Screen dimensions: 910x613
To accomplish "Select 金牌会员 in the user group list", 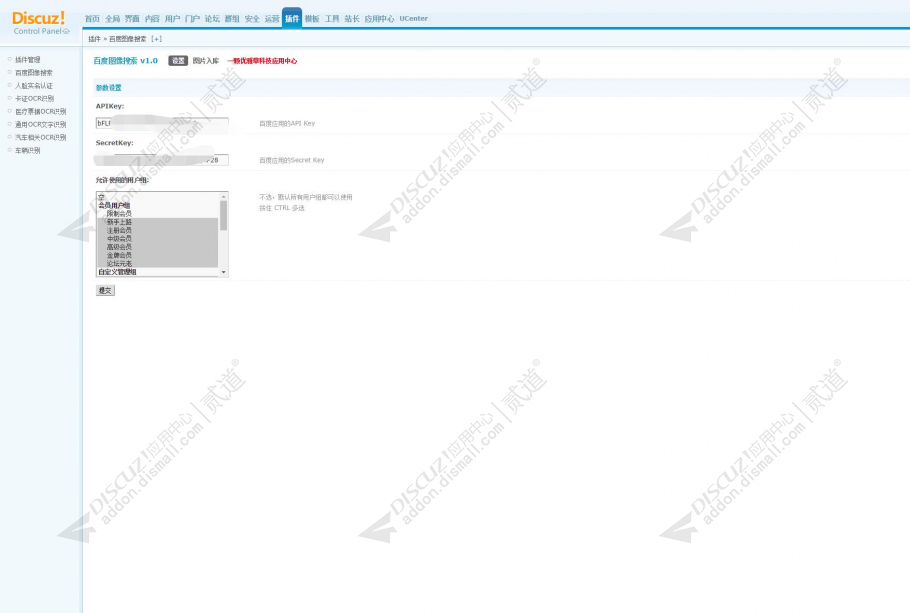I will (x=157, y=255).
